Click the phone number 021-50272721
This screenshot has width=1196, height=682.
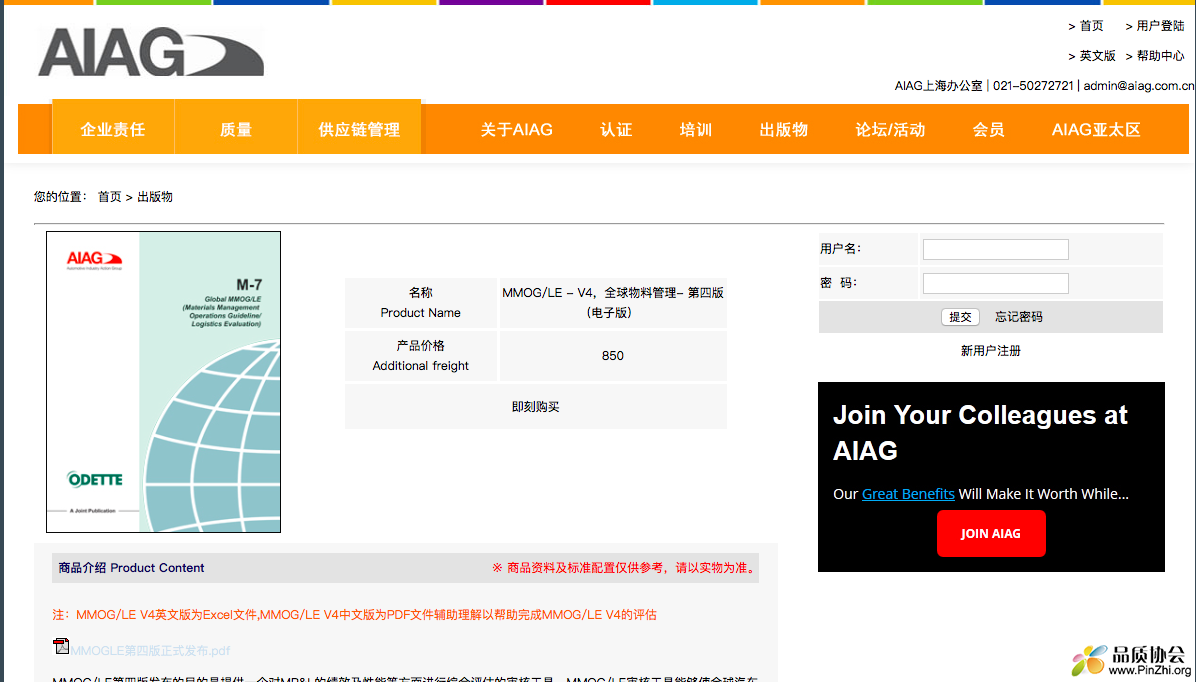pyautogui.click(x=1033, y=85)
